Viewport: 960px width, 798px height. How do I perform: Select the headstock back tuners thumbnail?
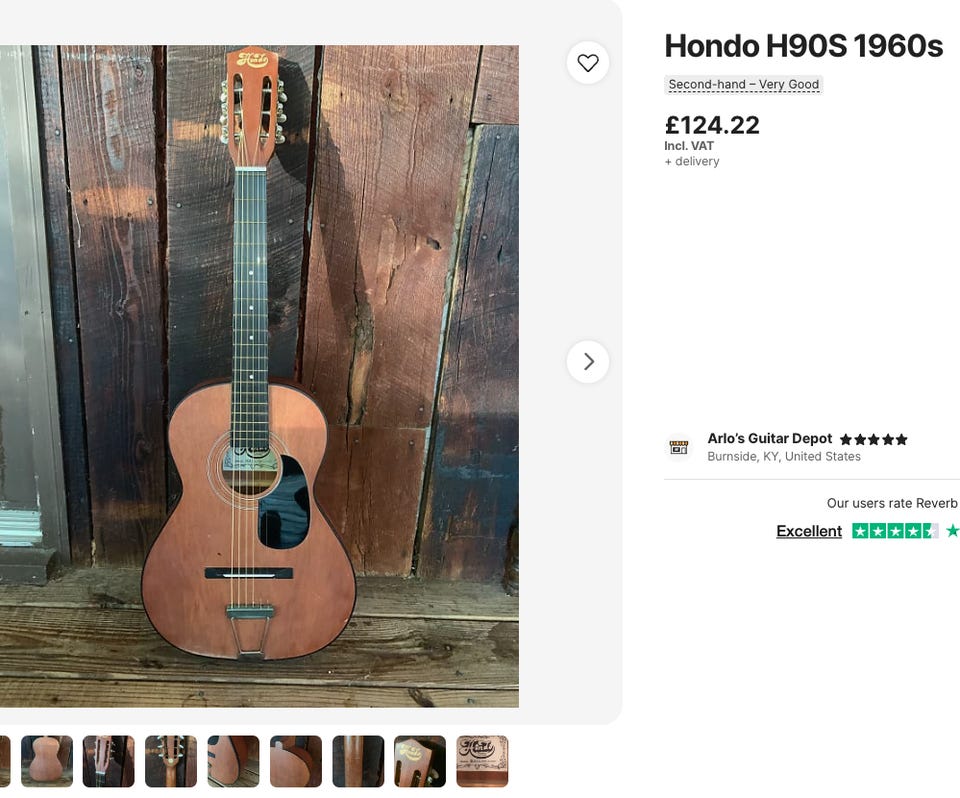point(171,761)
